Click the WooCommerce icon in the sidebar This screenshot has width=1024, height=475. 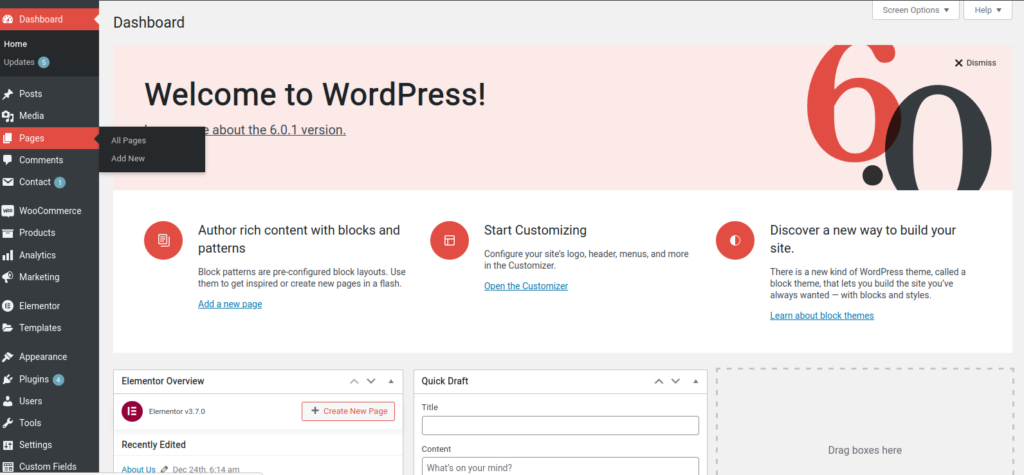(8, 211)
